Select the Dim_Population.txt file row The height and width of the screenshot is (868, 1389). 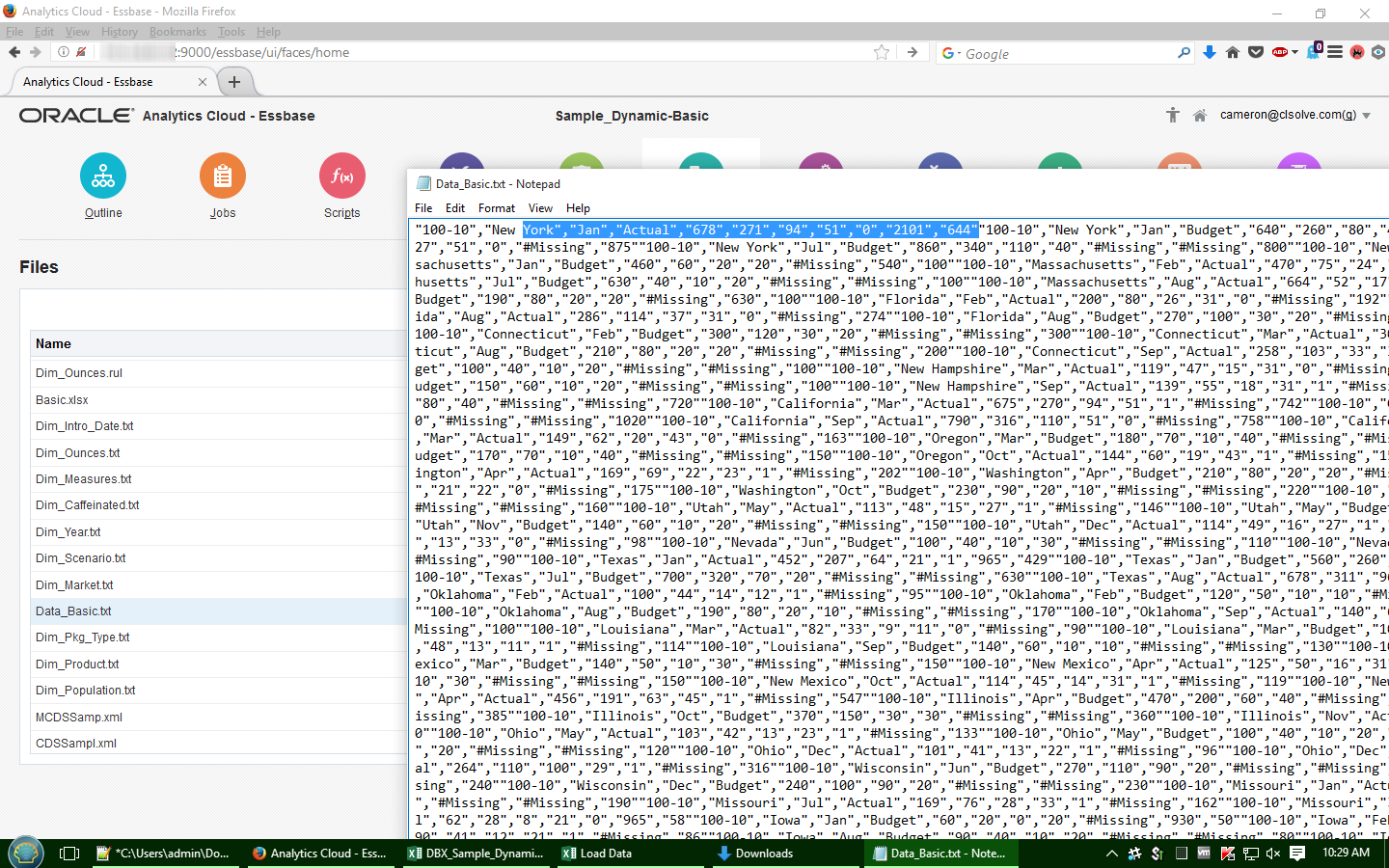218,691
